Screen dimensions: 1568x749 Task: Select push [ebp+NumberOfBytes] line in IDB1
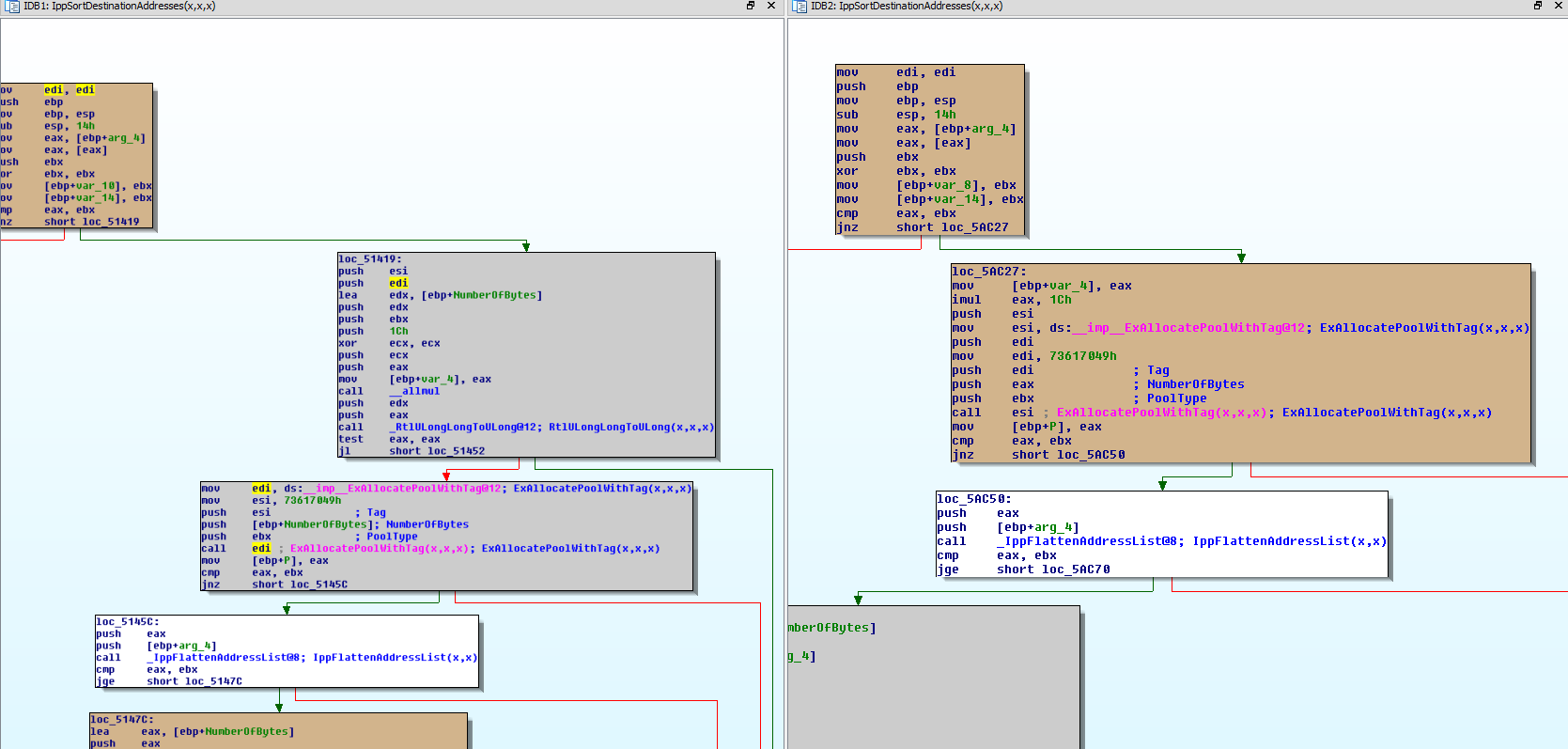coord(334,525)
